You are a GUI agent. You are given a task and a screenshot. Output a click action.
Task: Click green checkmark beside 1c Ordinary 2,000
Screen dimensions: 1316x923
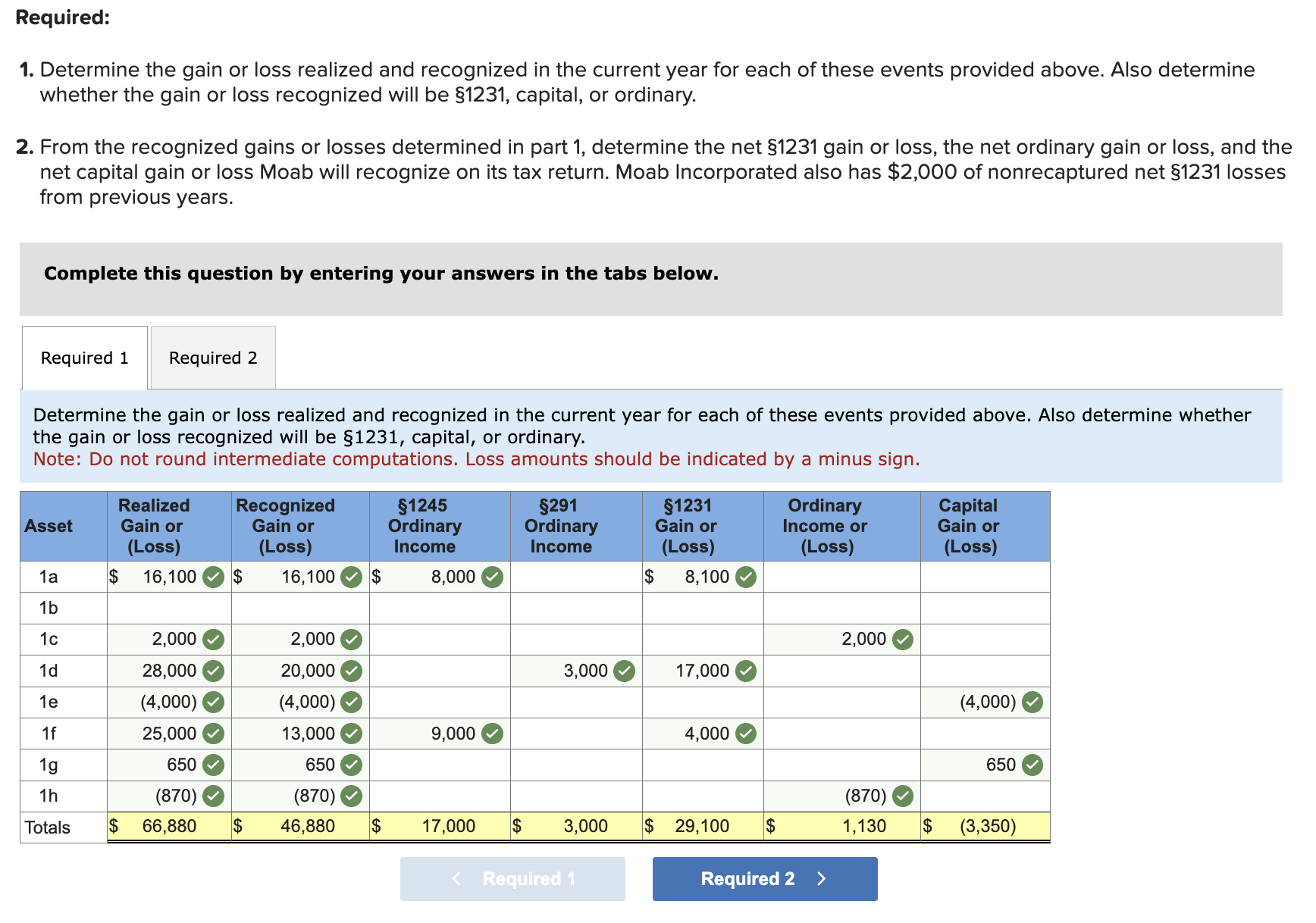coord(903,640)
